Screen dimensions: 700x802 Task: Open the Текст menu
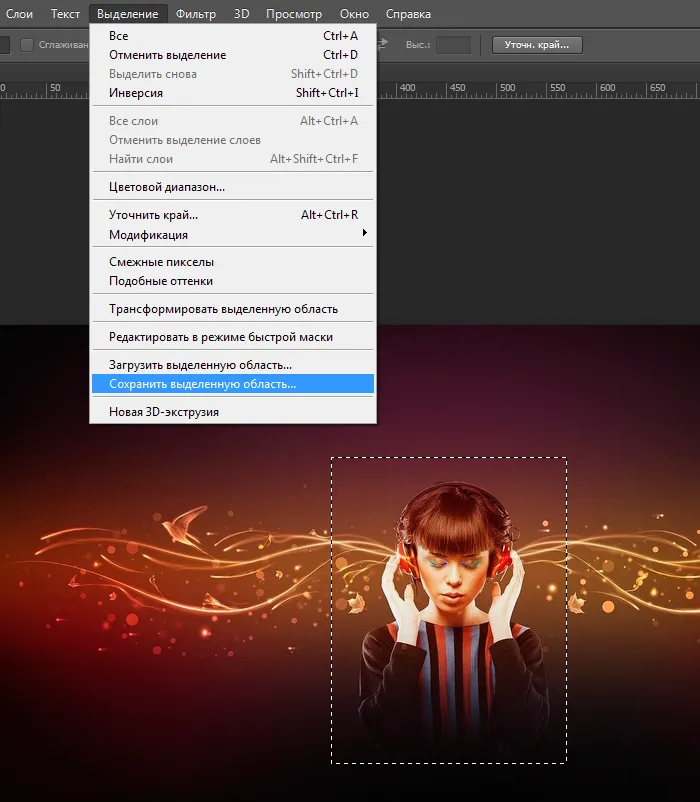(x=65, y=14)
